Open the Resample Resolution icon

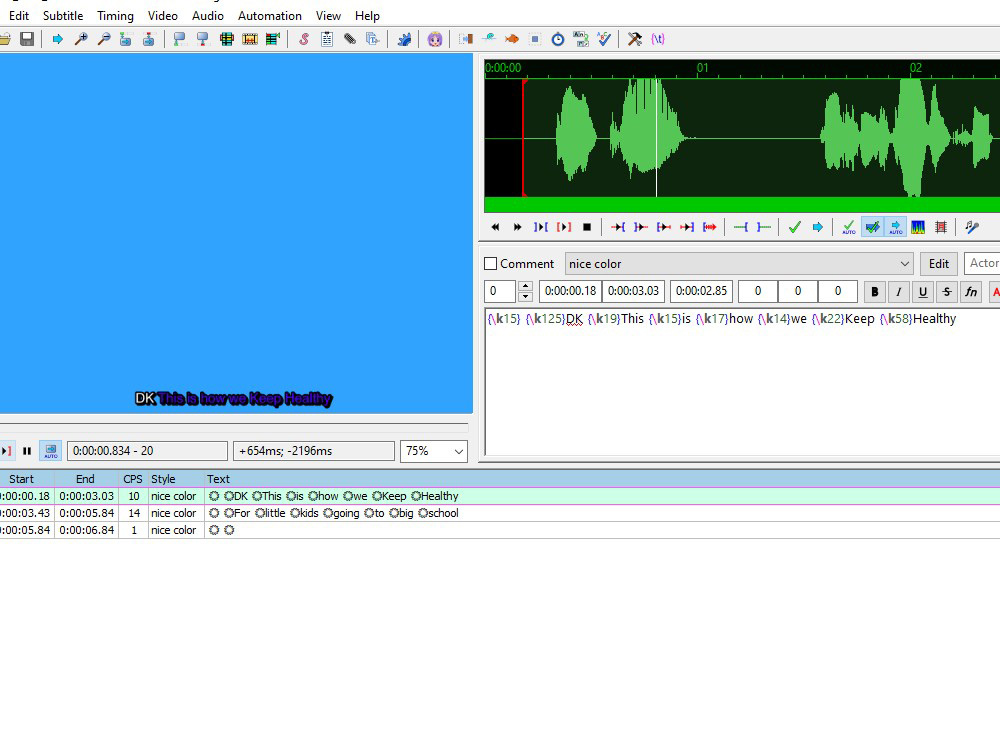coord(534,39)
